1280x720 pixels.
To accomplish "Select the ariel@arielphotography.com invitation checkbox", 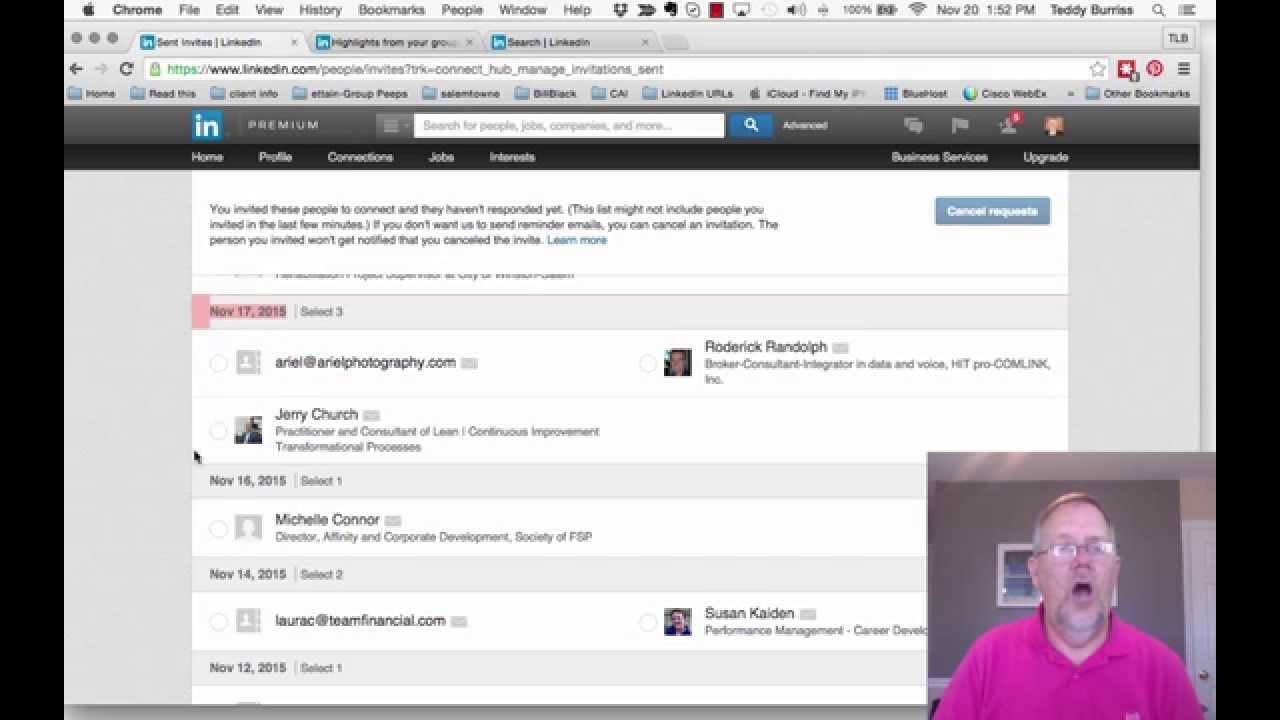I will click(218, 363).
